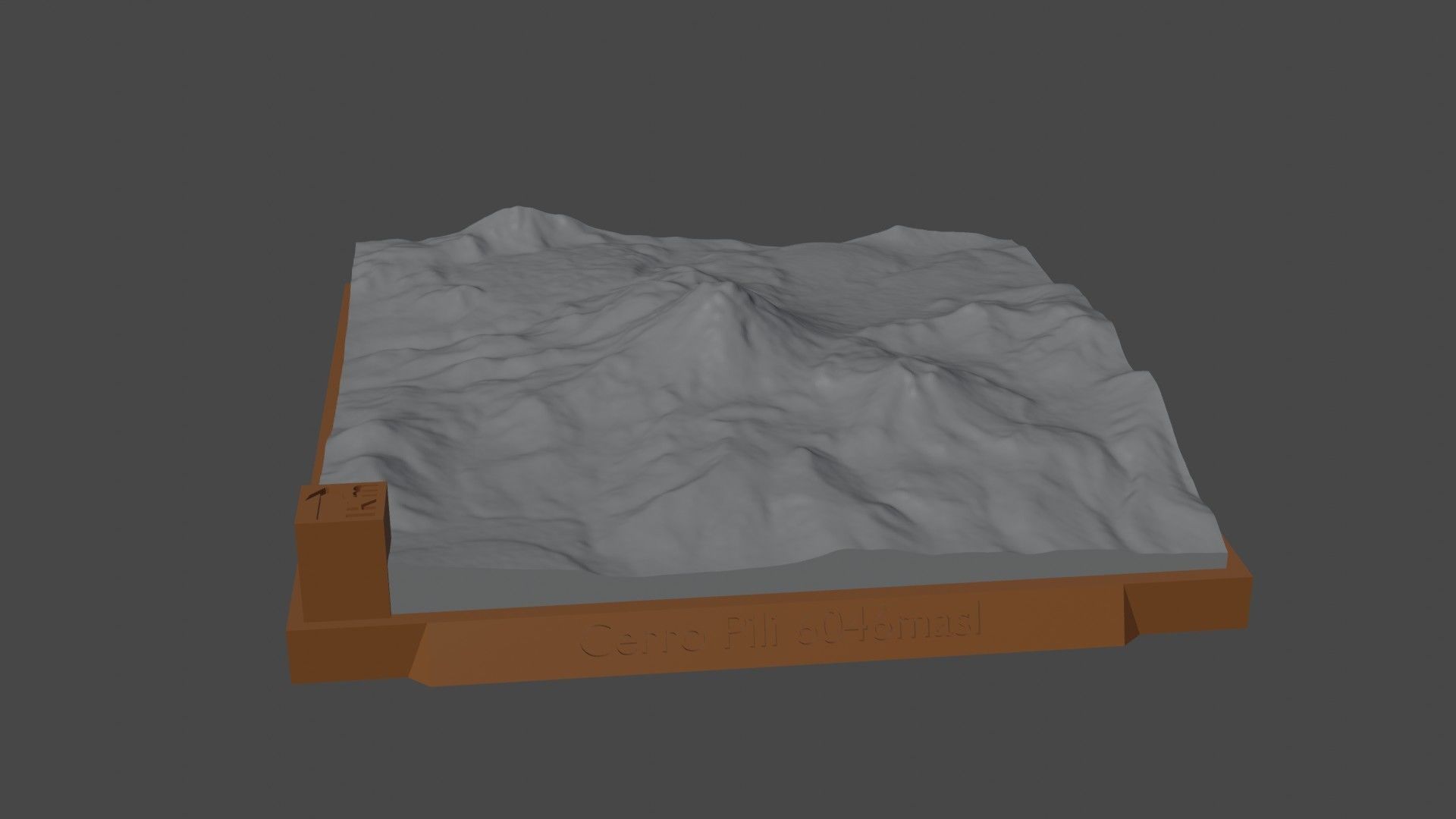Click the small engraved glyph next to the pickaxe
1456x819 pixels.
pos(355,491)
